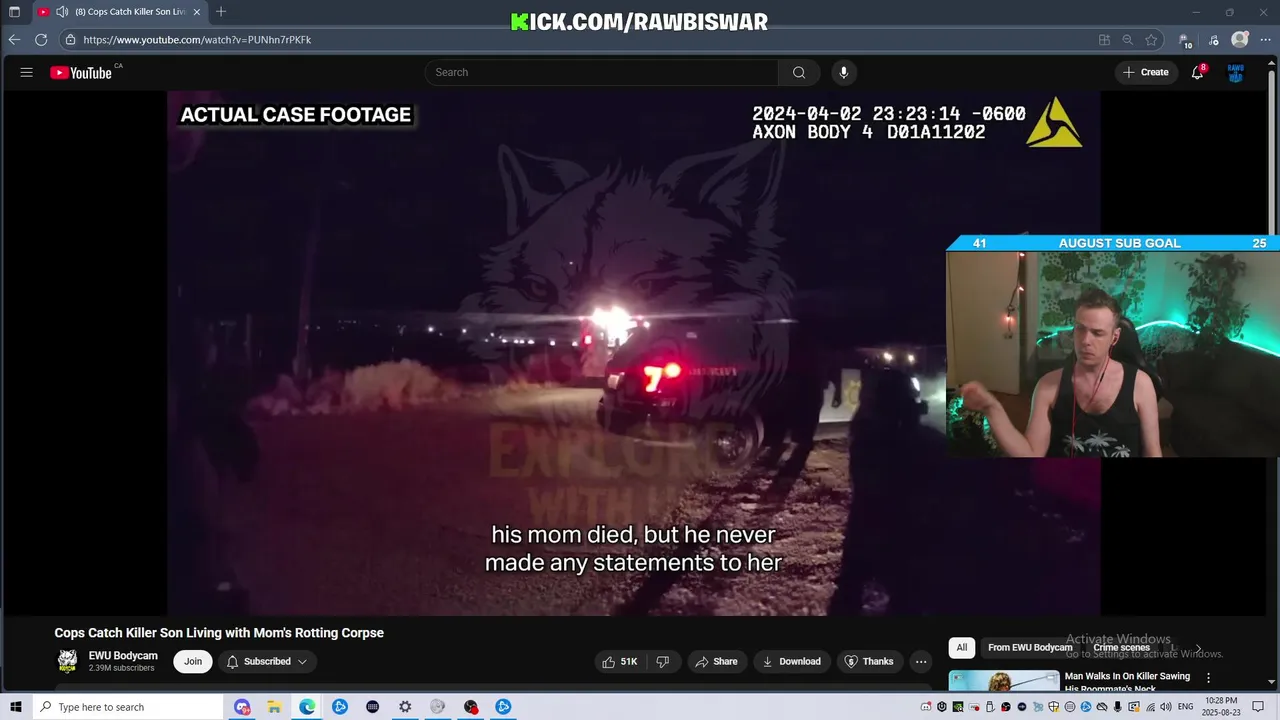
Task: Open YouTube notifications bell
Action: [1197, 72]
